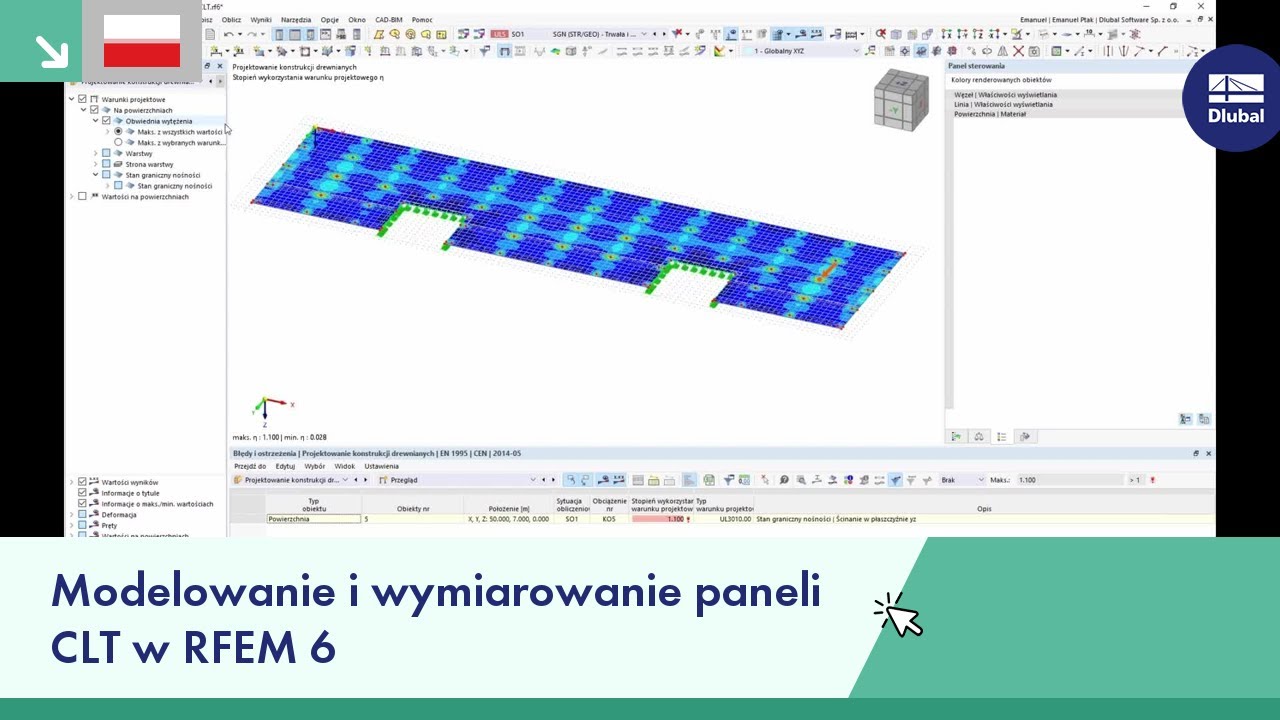Close the results table panel with X
This screenshot has width=1280, height=720.
point(1208,453)
